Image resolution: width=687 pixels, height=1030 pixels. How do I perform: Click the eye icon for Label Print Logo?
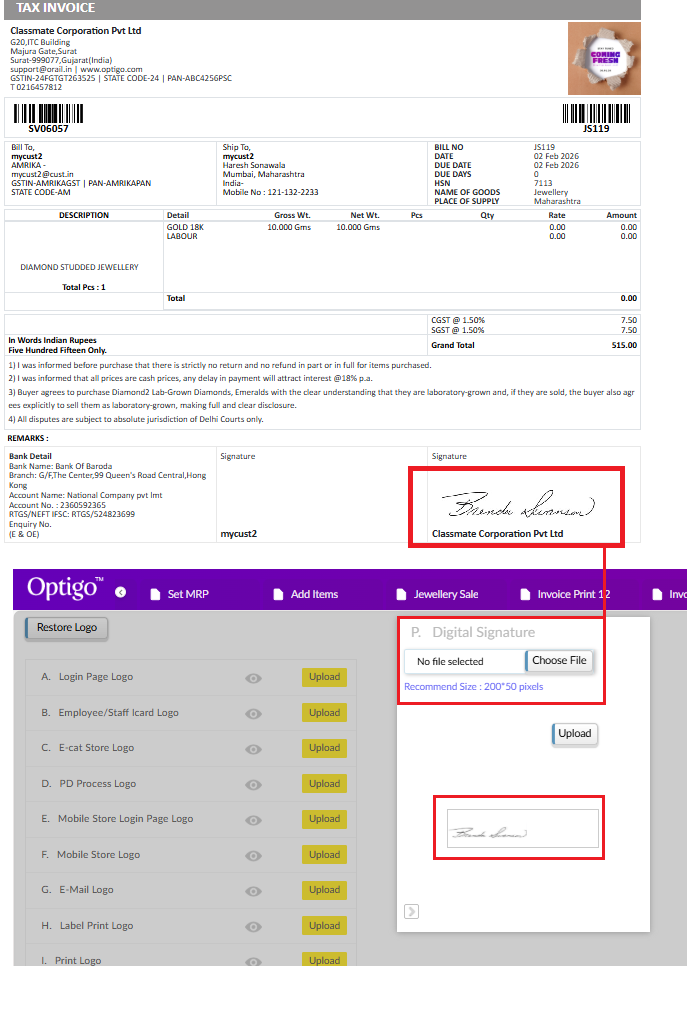click(x=254, y=927)
